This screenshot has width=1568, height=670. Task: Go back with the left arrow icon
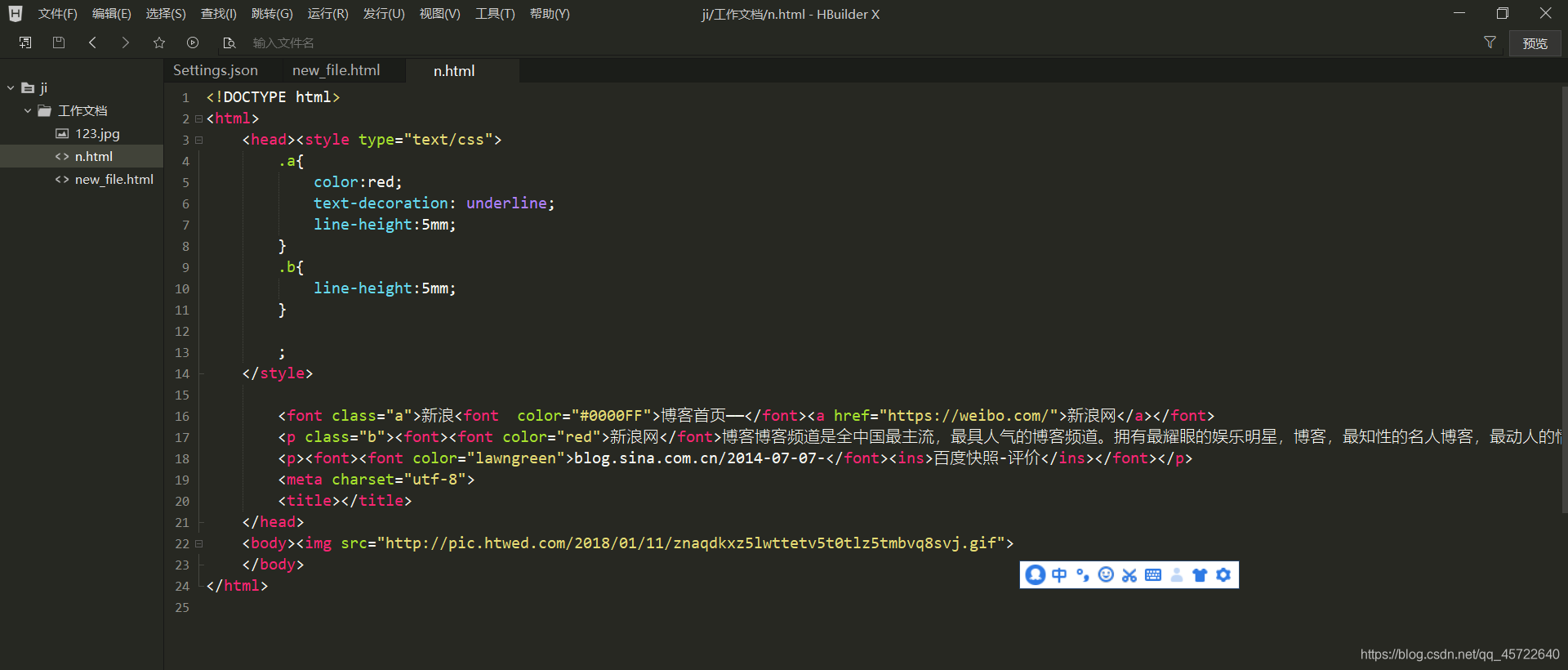point(92,42)
